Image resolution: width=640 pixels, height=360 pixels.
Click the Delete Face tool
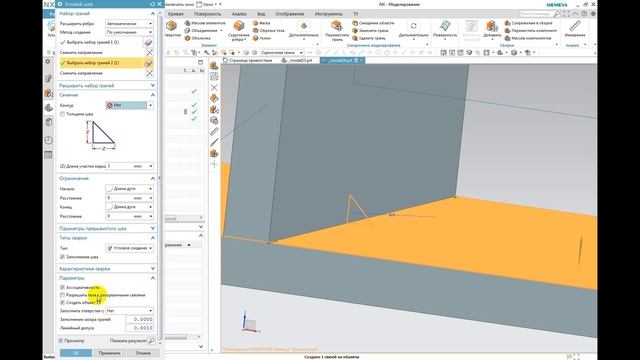click(369, 38)
